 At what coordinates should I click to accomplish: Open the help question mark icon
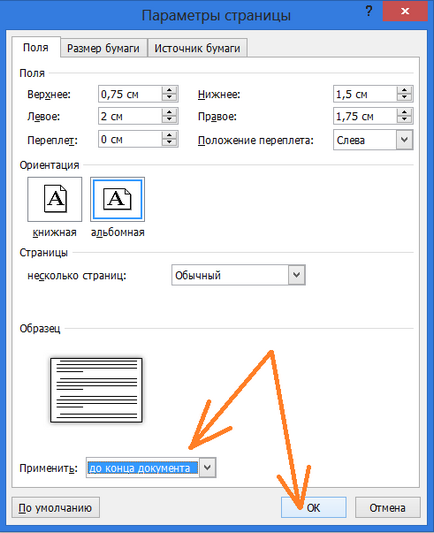(369, 11)
